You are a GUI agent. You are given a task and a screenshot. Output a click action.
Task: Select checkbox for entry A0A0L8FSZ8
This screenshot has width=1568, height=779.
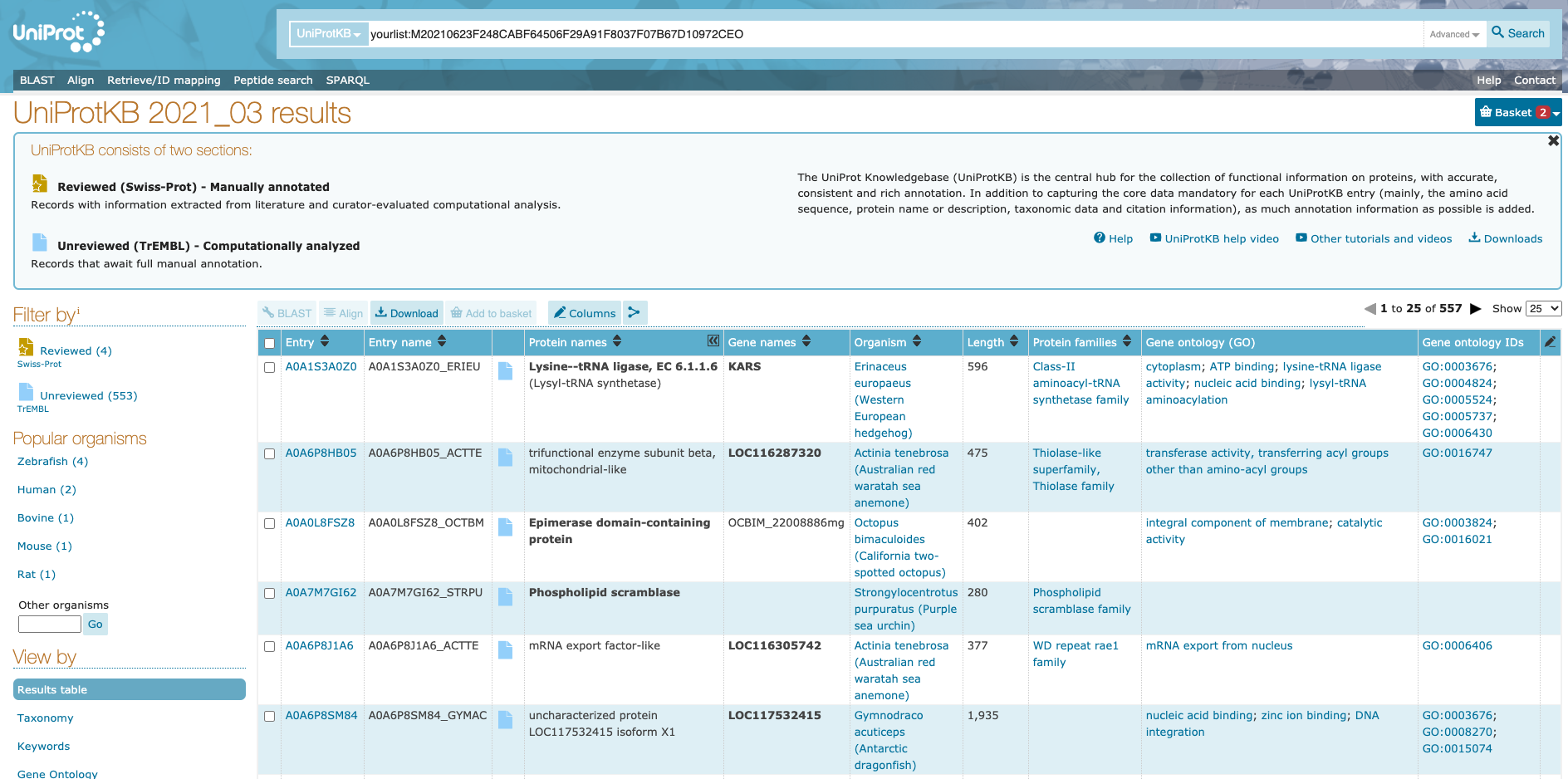point(269,523)
